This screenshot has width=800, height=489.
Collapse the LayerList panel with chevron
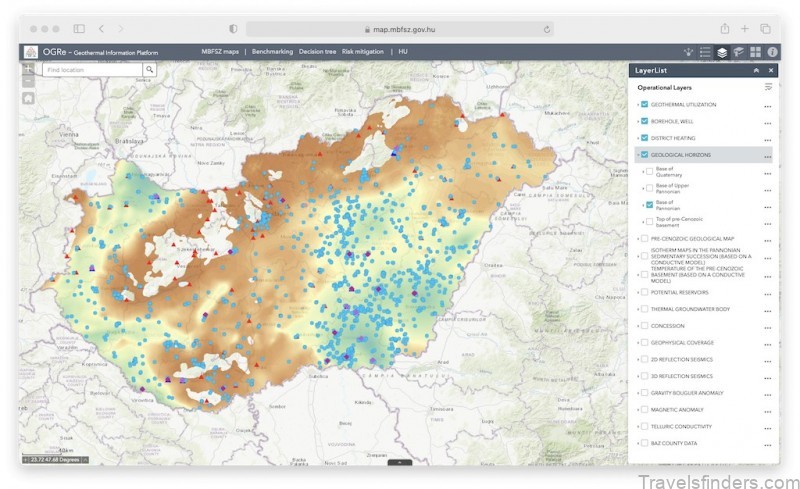[x=756, y=71]
